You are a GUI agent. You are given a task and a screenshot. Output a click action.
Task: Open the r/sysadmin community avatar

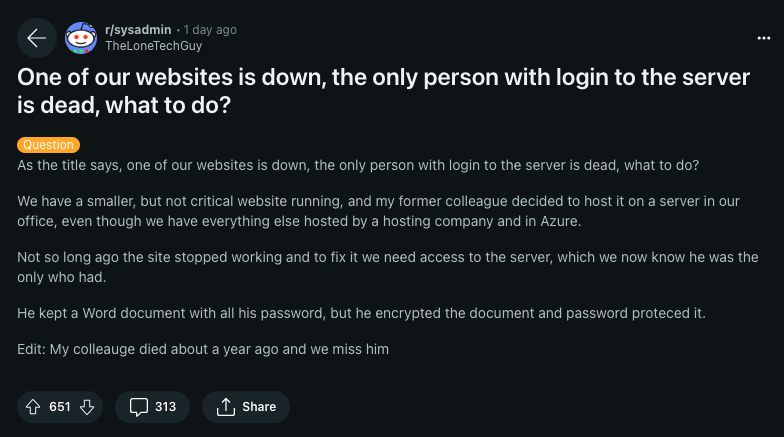pyautogui.click(x=81, y=38)
